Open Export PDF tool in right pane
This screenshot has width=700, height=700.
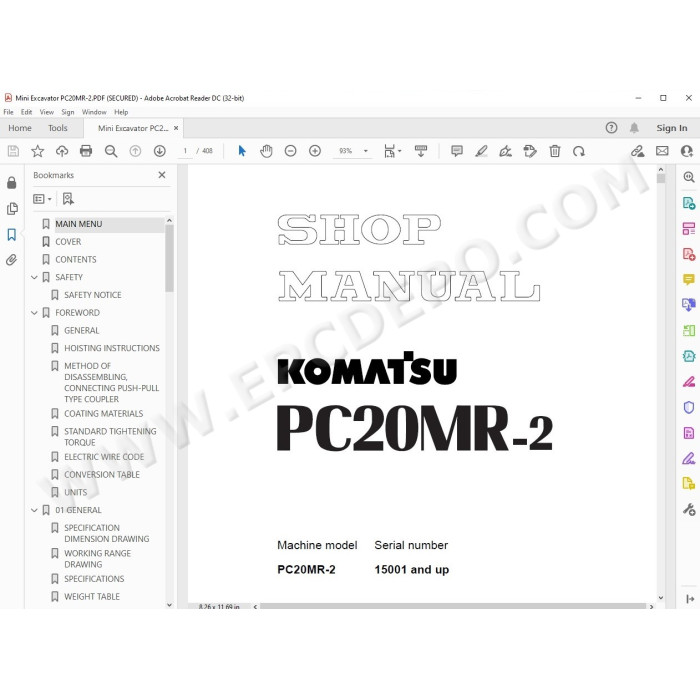(x=689, y=203)
